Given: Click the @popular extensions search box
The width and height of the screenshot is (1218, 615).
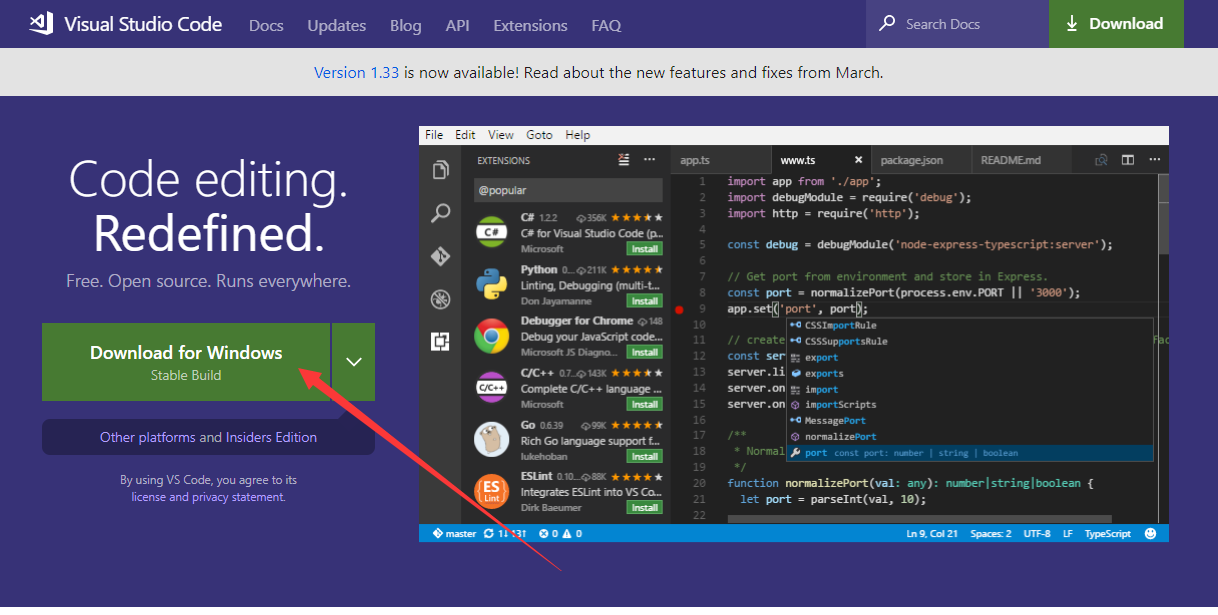Looking at the screenshot, I should (568, 190).
